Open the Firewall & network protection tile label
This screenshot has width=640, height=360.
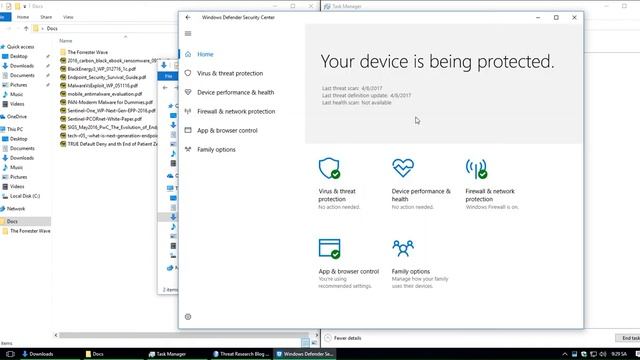pos(490,195)
